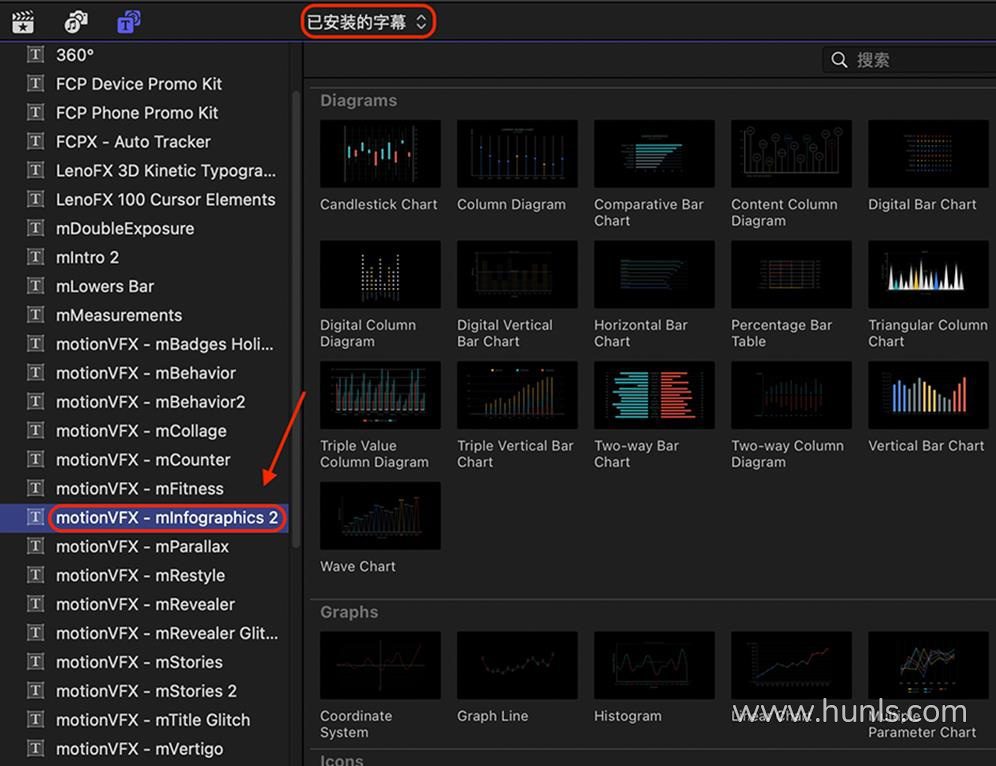Select the Digital Vertical Bar Chart thumbnail
The height and width of the screenshot is (766, 996).
point(517,274)
